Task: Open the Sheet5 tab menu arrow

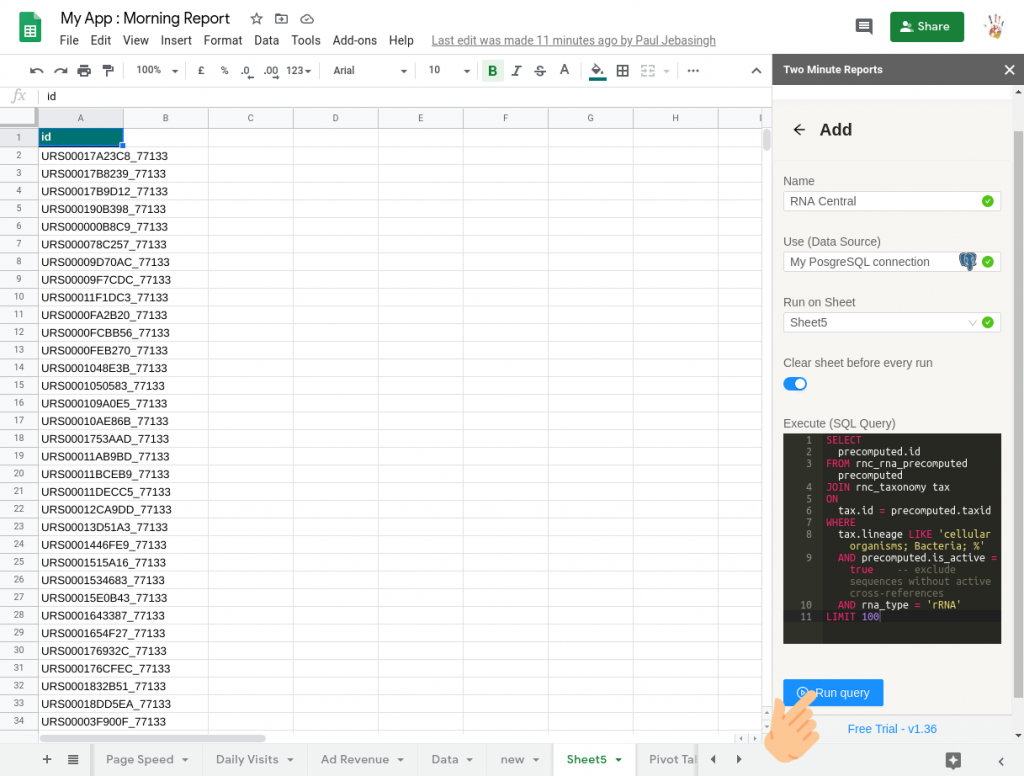Action: tap(618, 760)
